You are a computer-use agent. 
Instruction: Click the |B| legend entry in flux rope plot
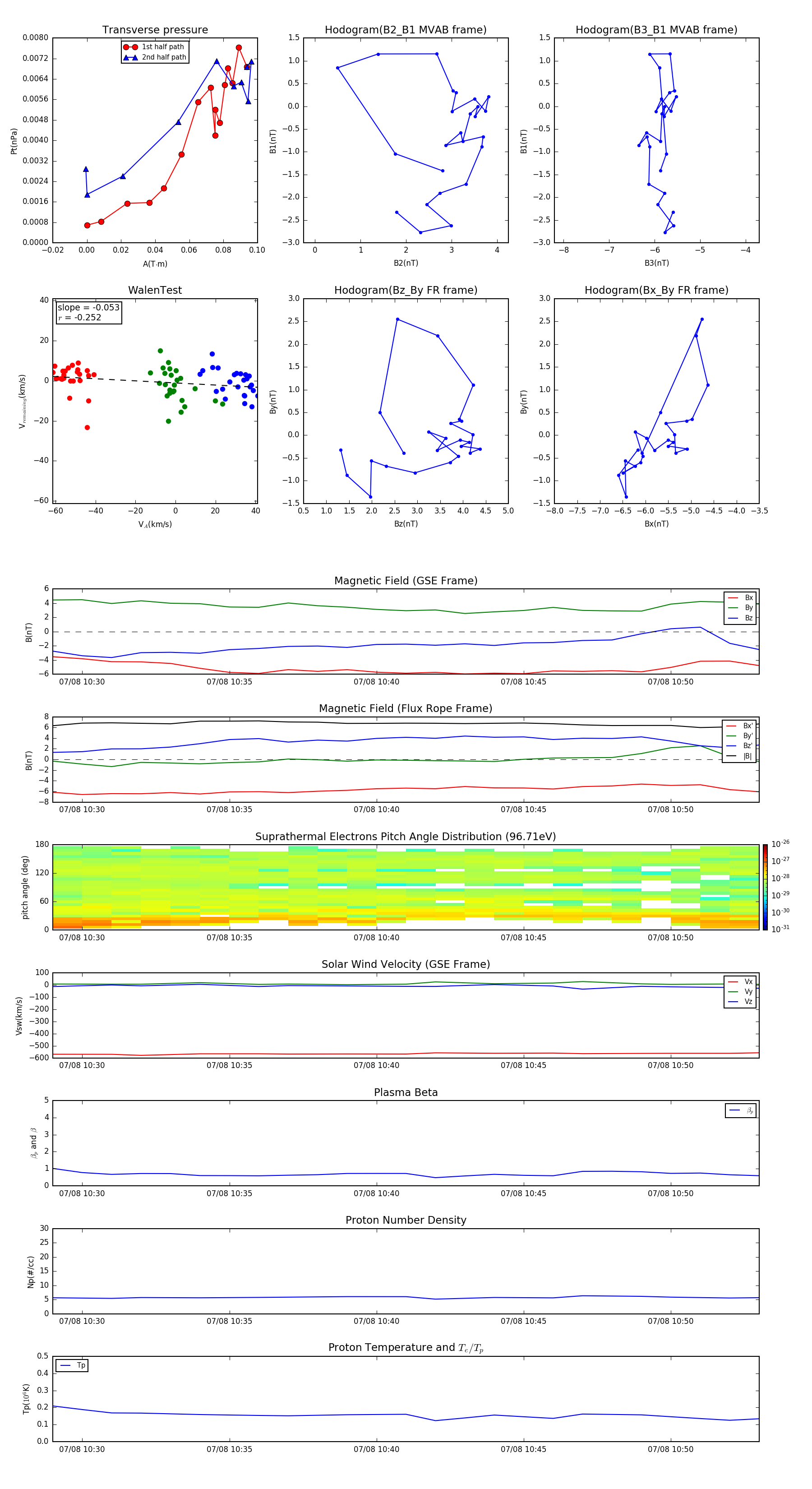(x=739, y=756)
